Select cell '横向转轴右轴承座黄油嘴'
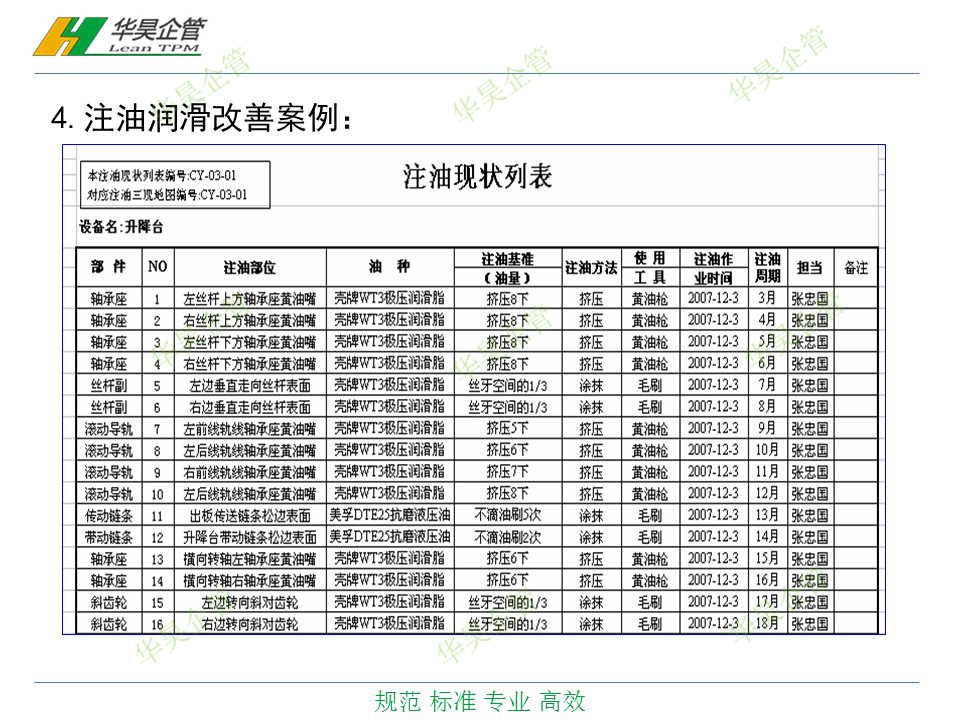This screenshot has width=960, height=720. pyautogui.click(x=250, y=580)
